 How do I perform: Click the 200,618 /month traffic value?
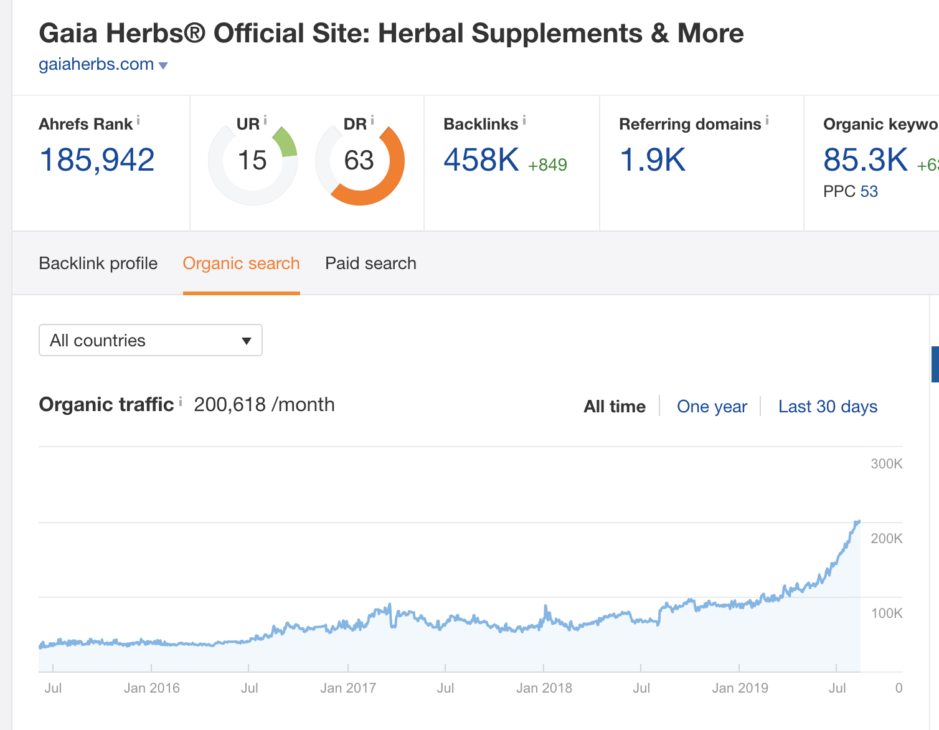tap(264, 405)
